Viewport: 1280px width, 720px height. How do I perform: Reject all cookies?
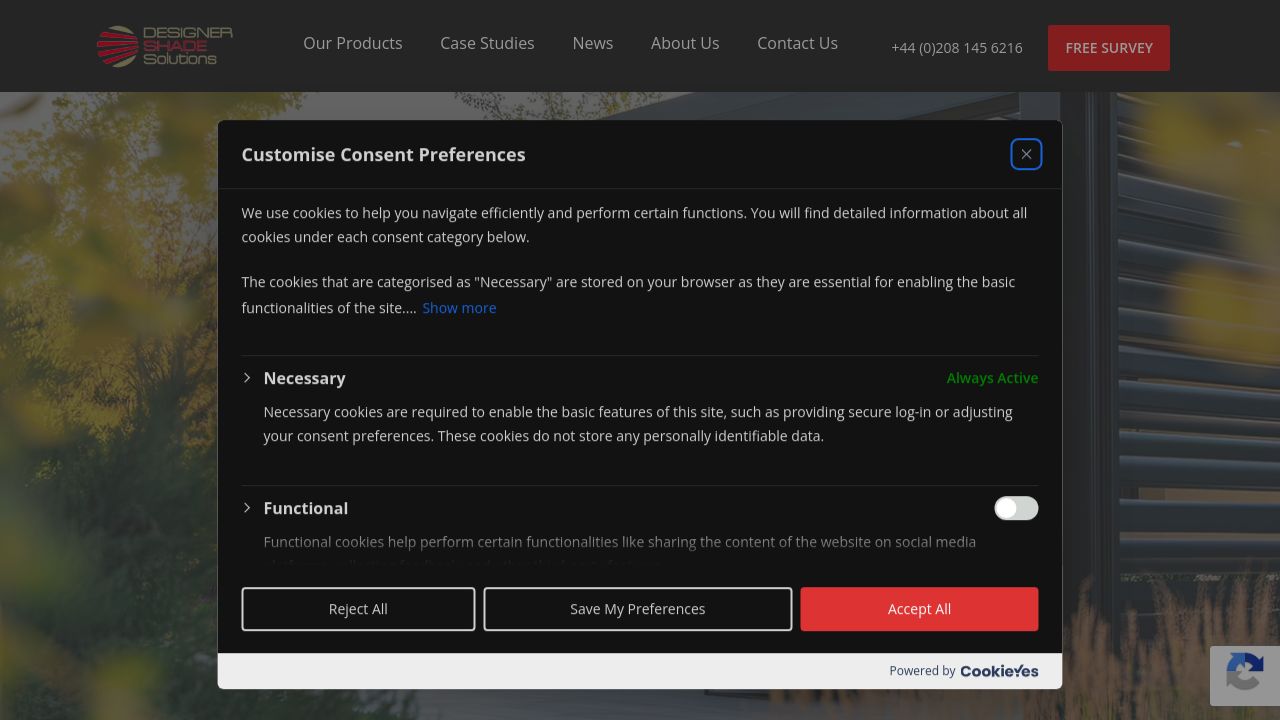pos(358,609)
